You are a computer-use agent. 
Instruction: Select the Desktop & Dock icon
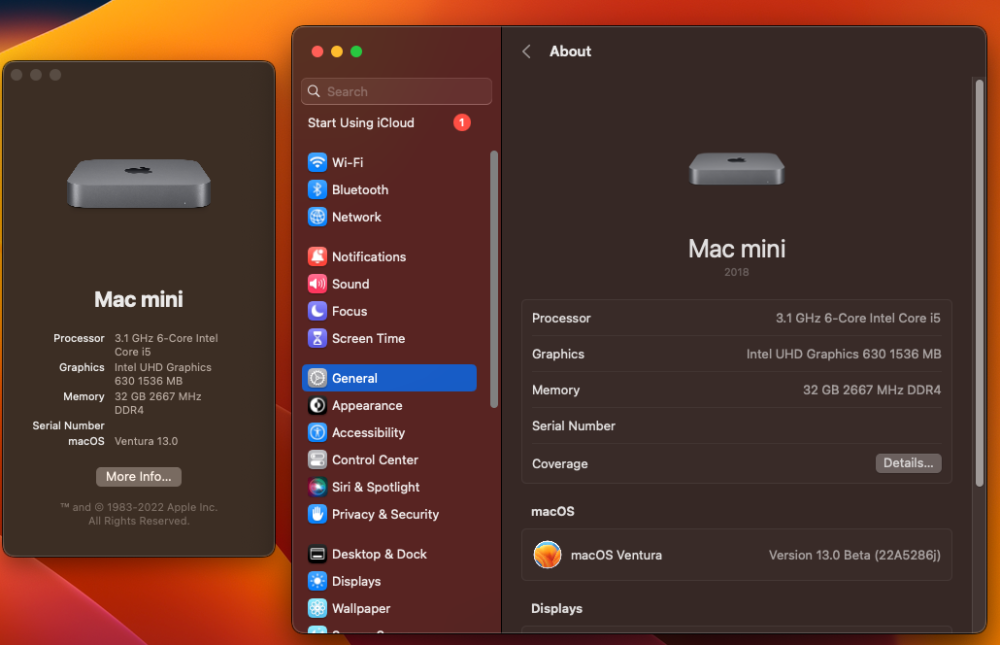pyautogui.click(x=317, y=554)
